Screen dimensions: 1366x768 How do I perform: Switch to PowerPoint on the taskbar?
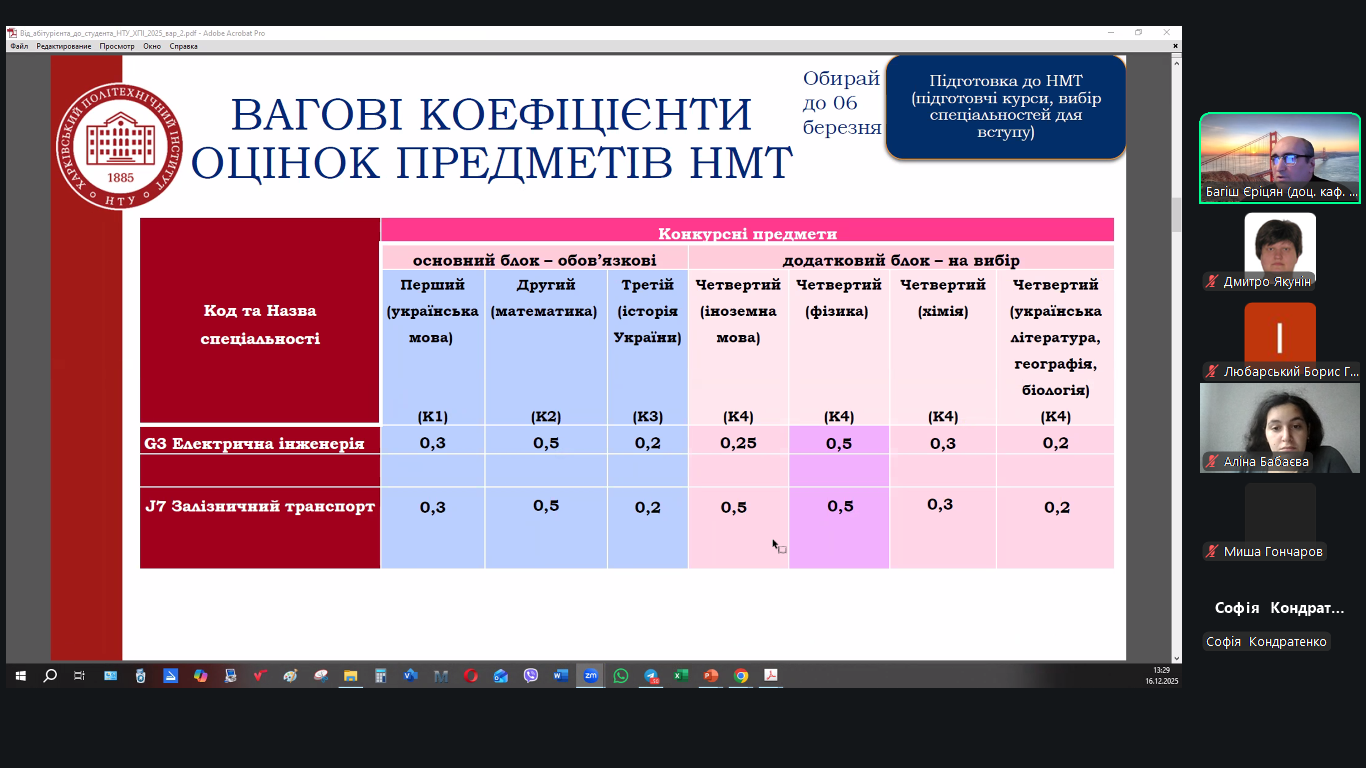[x=711, y=676]
